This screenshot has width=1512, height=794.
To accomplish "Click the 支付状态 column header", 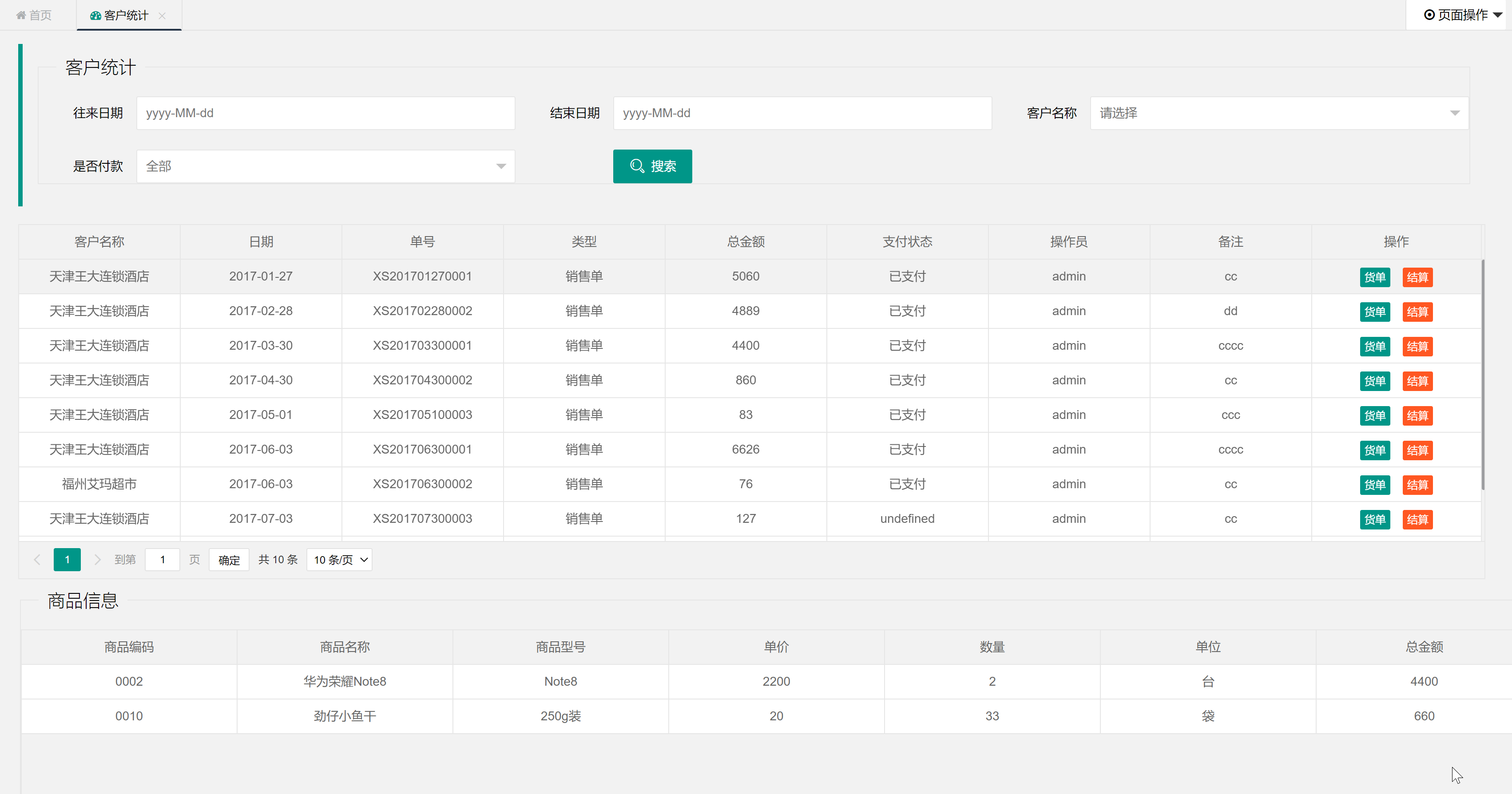I will [x=908, y=242].
